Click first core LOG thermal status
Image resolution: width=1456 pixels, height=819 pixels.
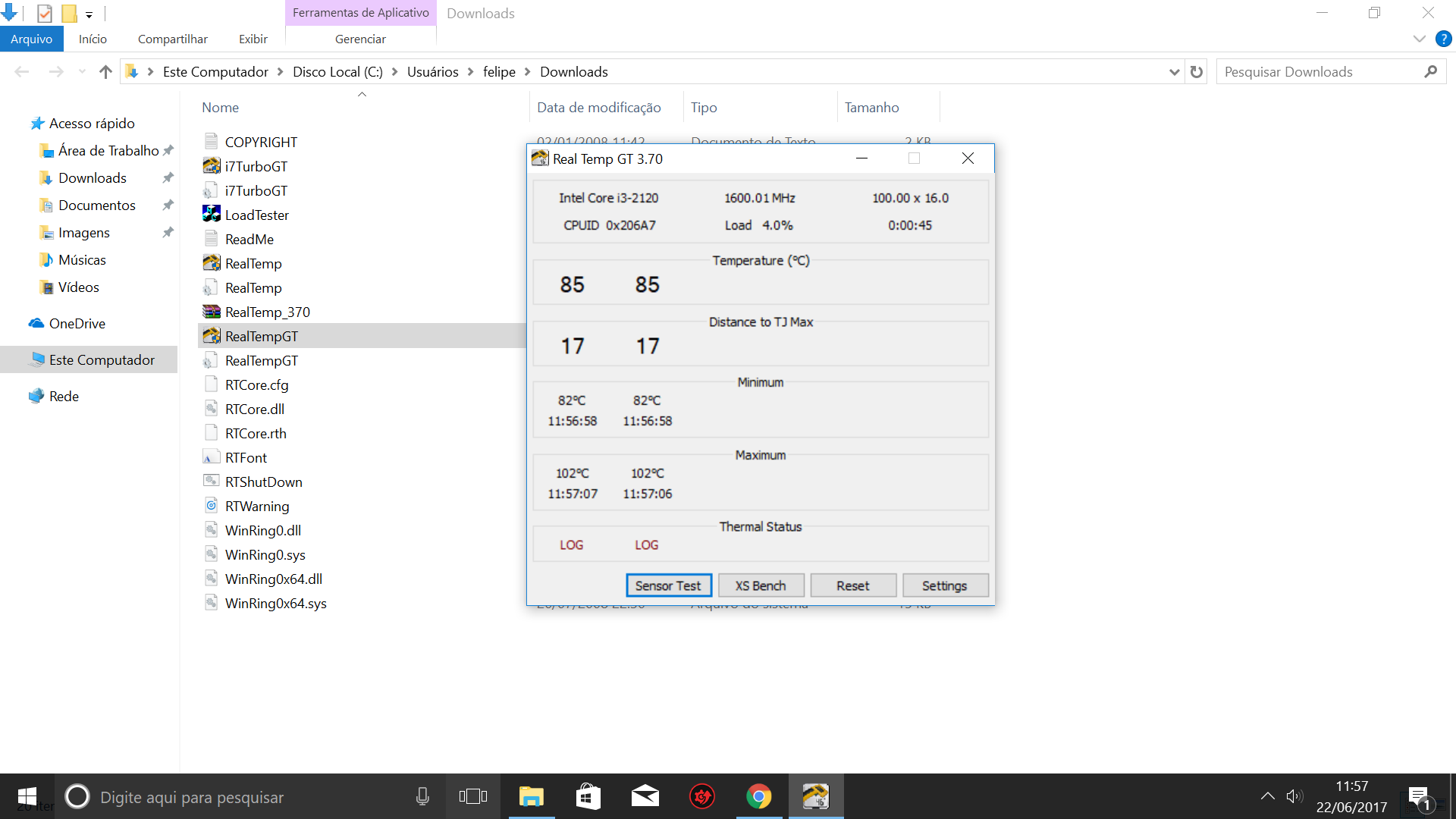point(572,545)
